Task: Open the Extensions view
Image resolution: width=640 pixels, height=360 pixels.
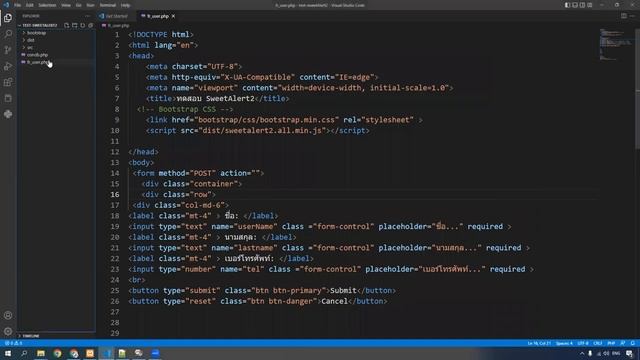Action: tap(8, 82)
